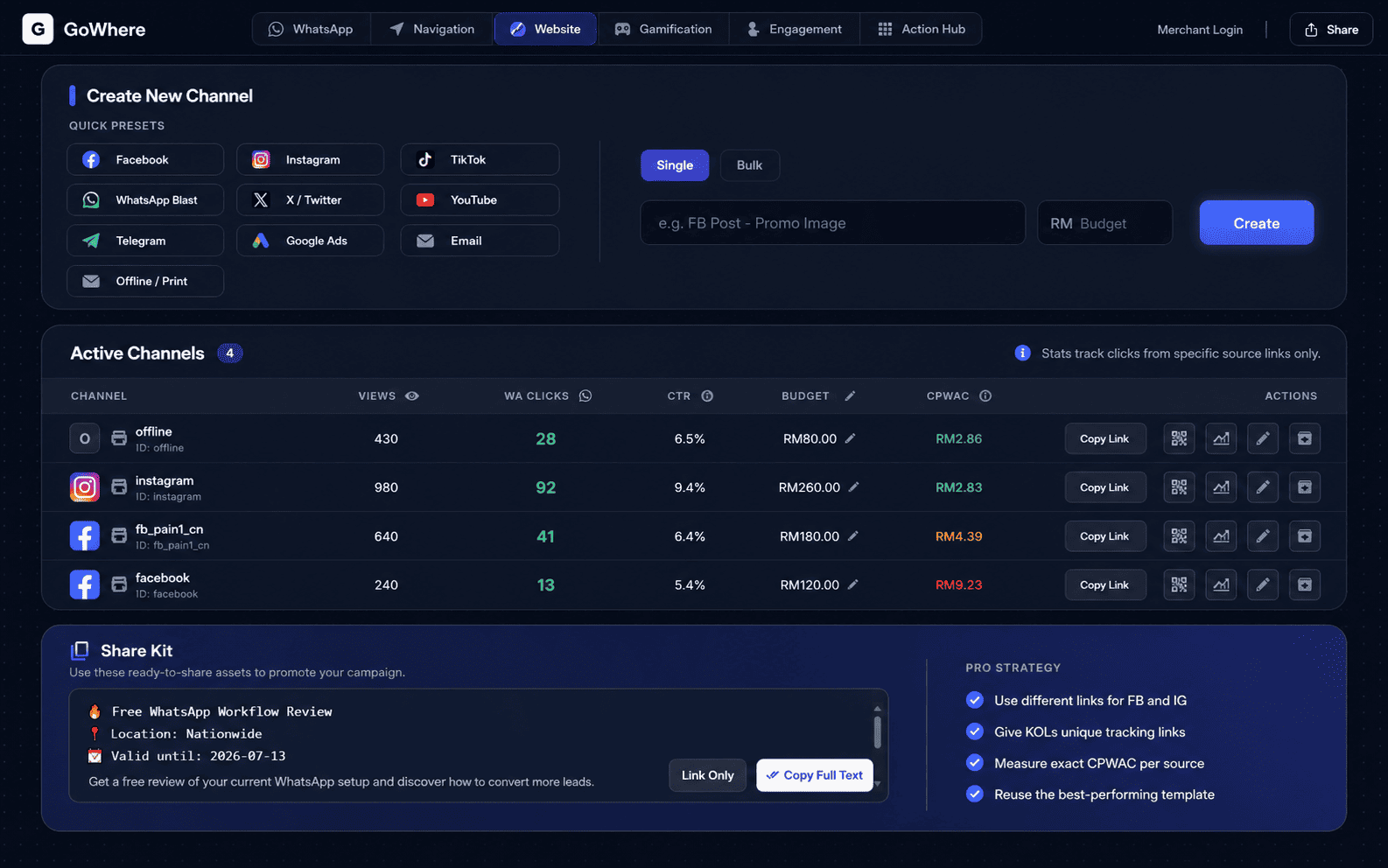Click the Views eye icon in header
This screenshot has width=1388, height=868.
(412, 395)
